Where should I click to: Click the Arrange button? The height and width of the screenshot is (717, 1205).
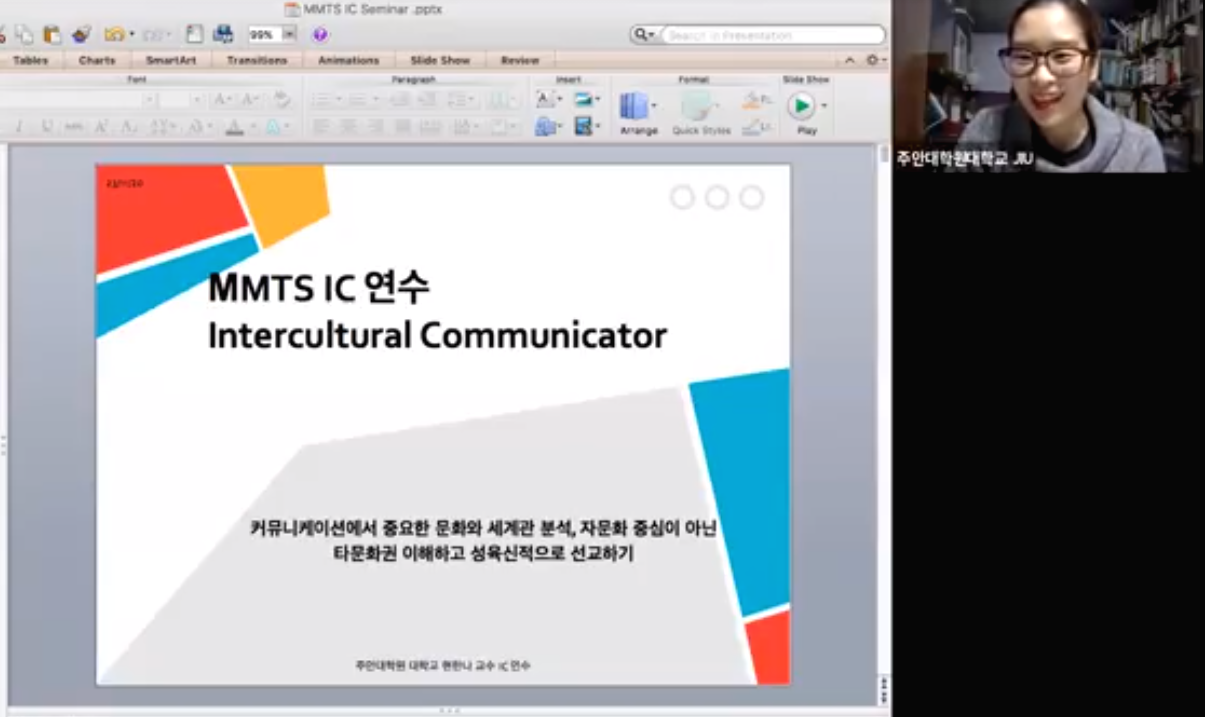pyautogui.click(x=638, y=112)
